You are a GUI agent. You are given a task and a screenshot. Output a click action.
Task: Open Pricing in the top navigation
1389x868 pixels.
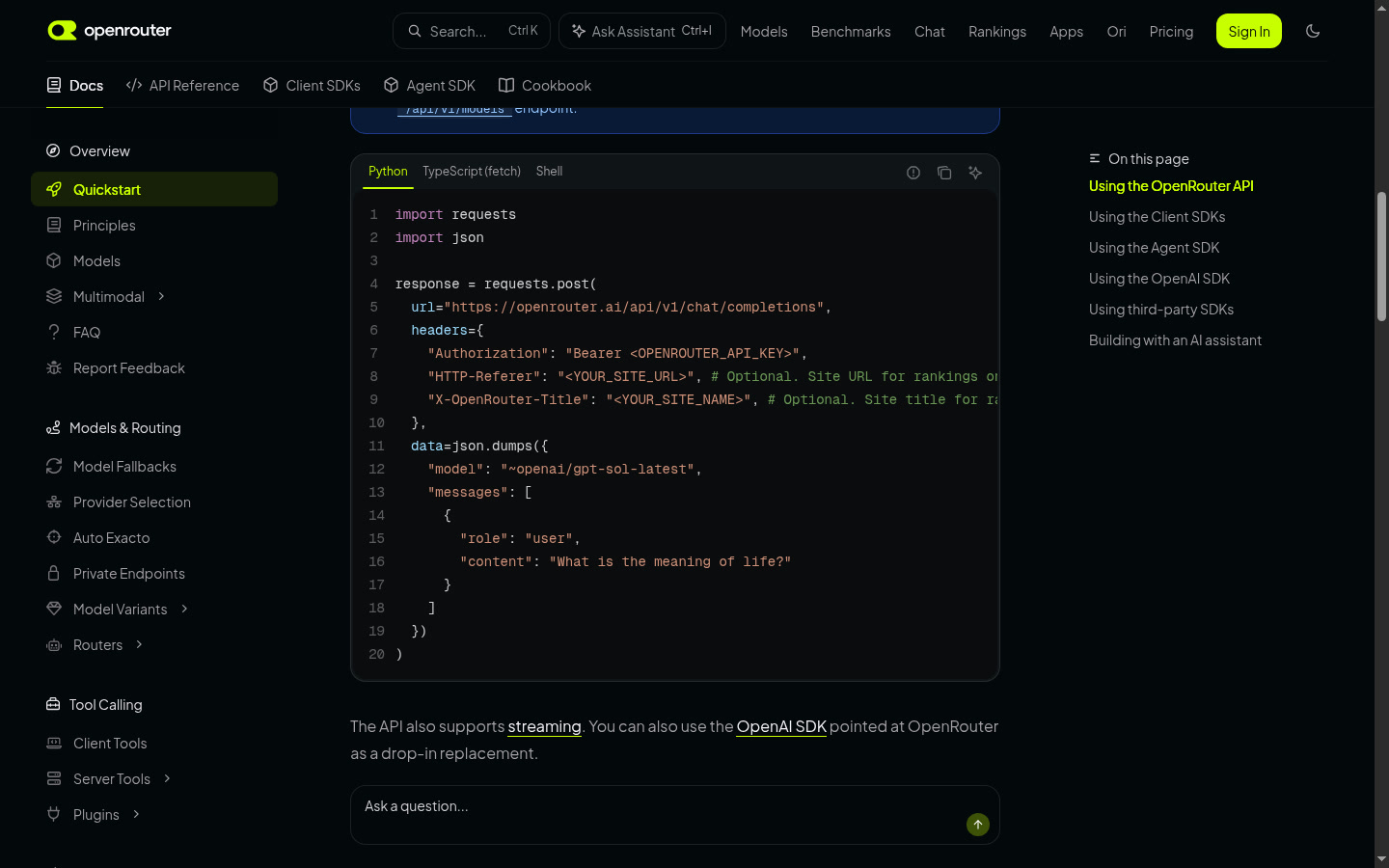click(x=1171, y=31)
